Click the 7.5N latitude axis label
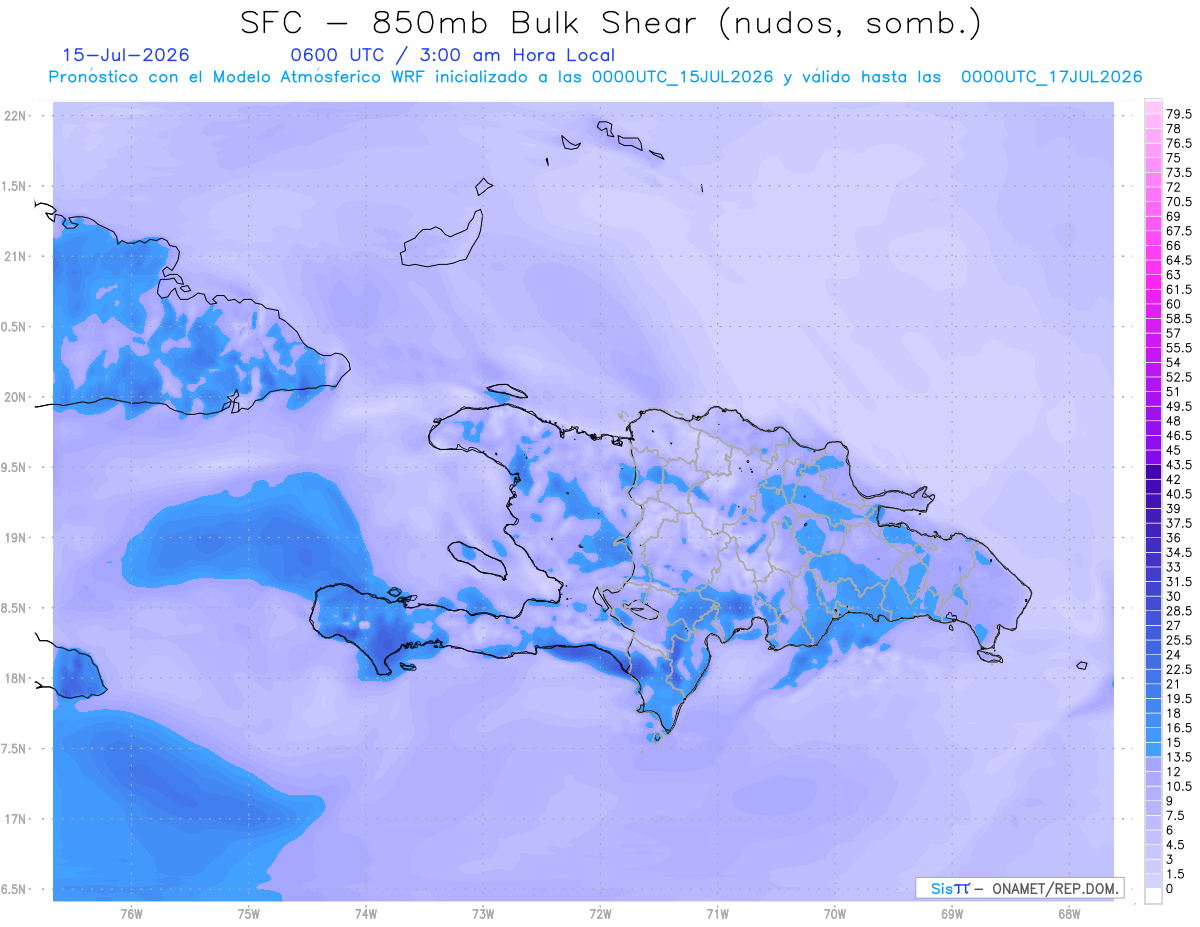Viewport: 1200px width, 927px height. coord(15,749)
